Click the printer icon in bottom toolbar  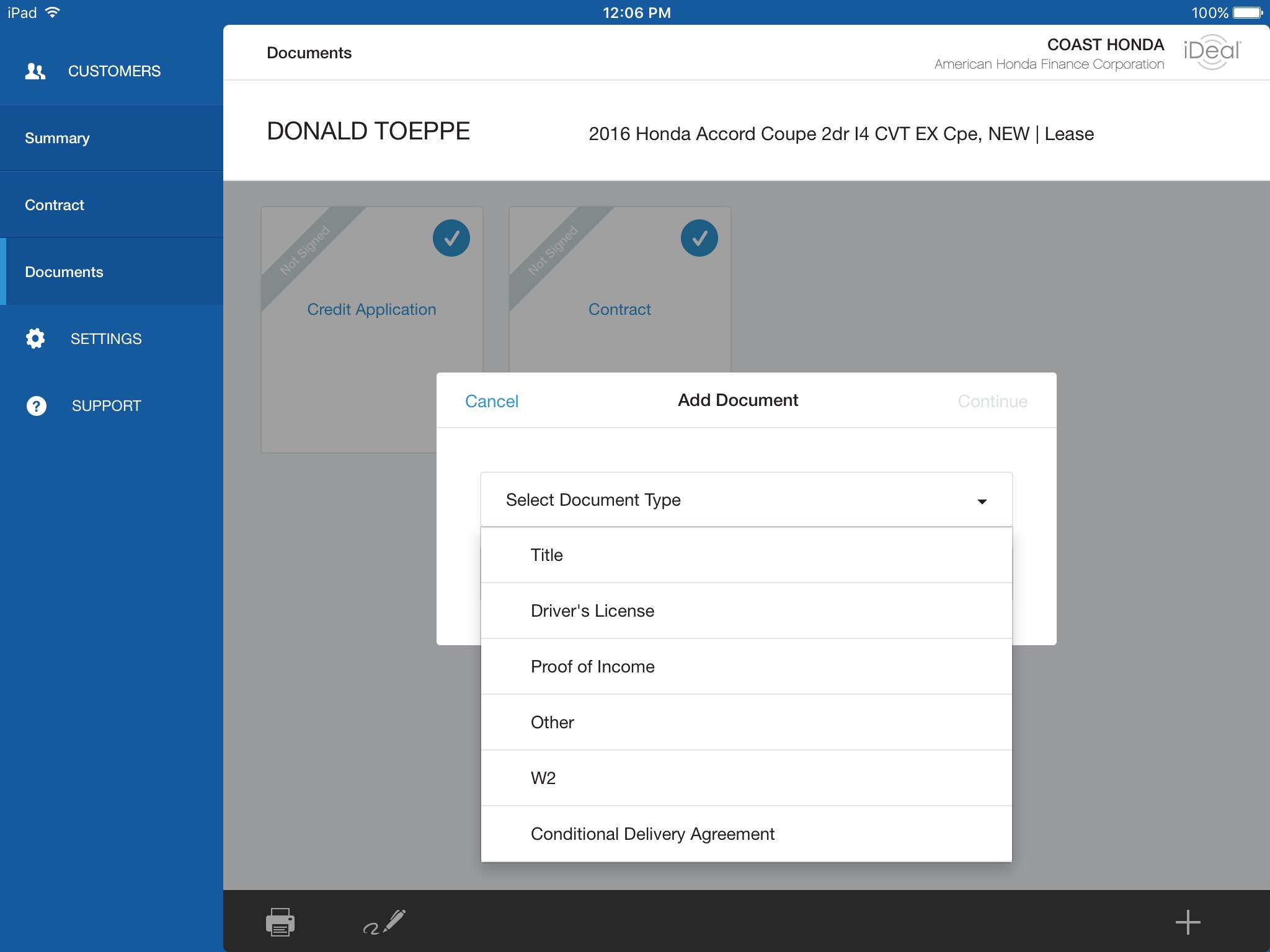280,922
